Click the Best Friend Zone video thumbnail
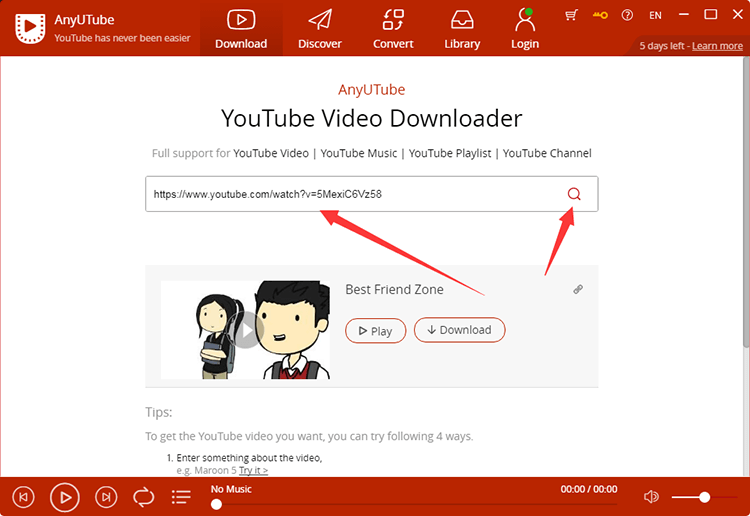 245,329
